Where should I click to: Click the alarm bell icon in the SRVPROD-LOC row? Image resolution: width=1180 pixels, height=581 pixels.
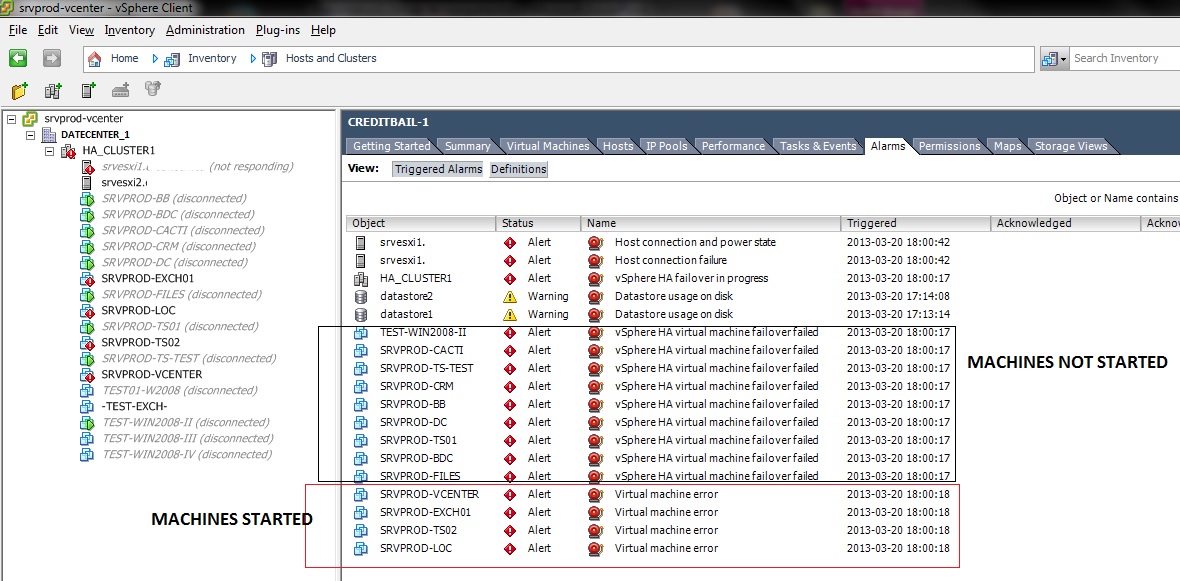click(596, 548)
